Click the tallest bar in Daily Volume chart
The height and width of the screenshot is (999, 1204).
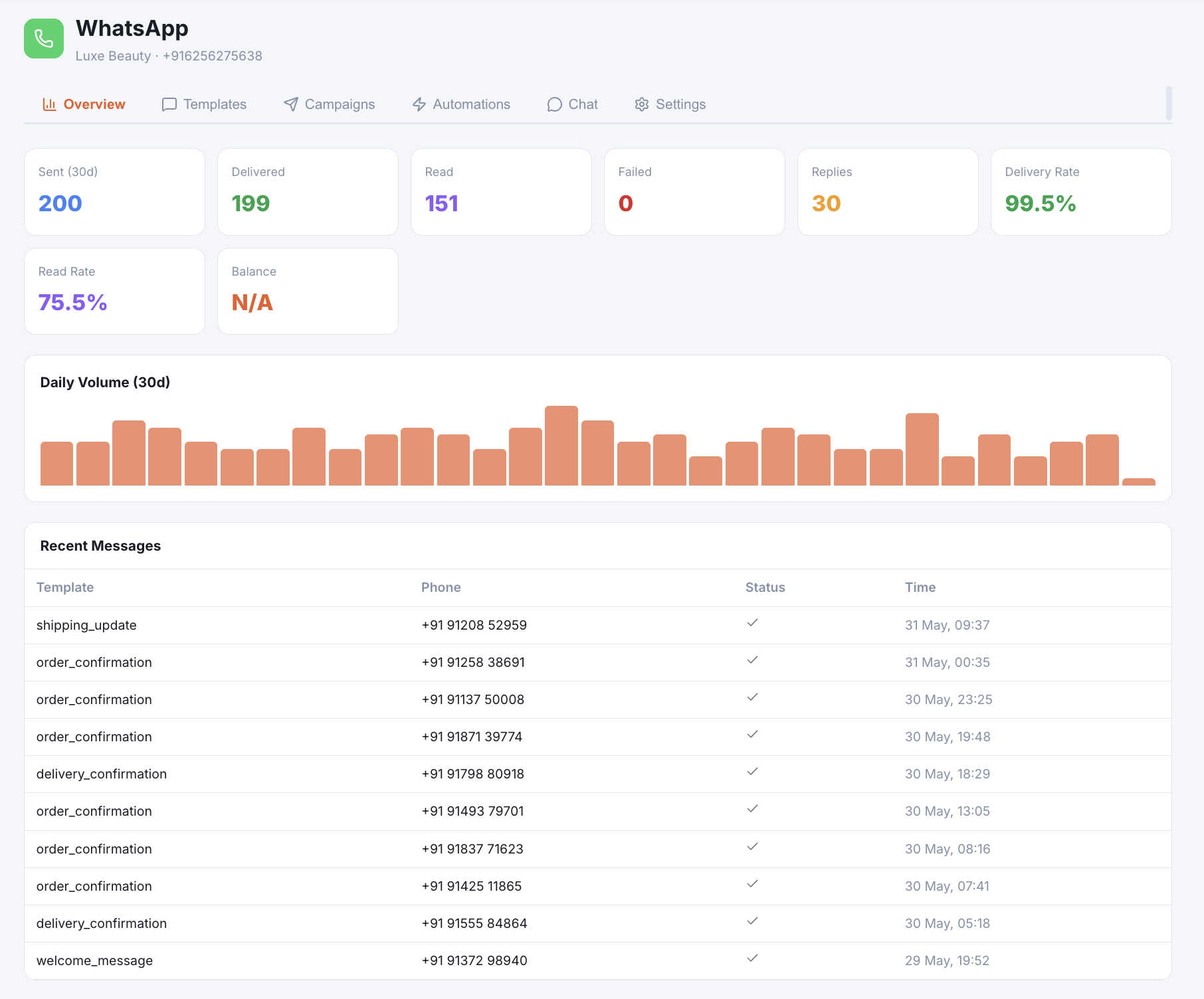coord(561,446)
